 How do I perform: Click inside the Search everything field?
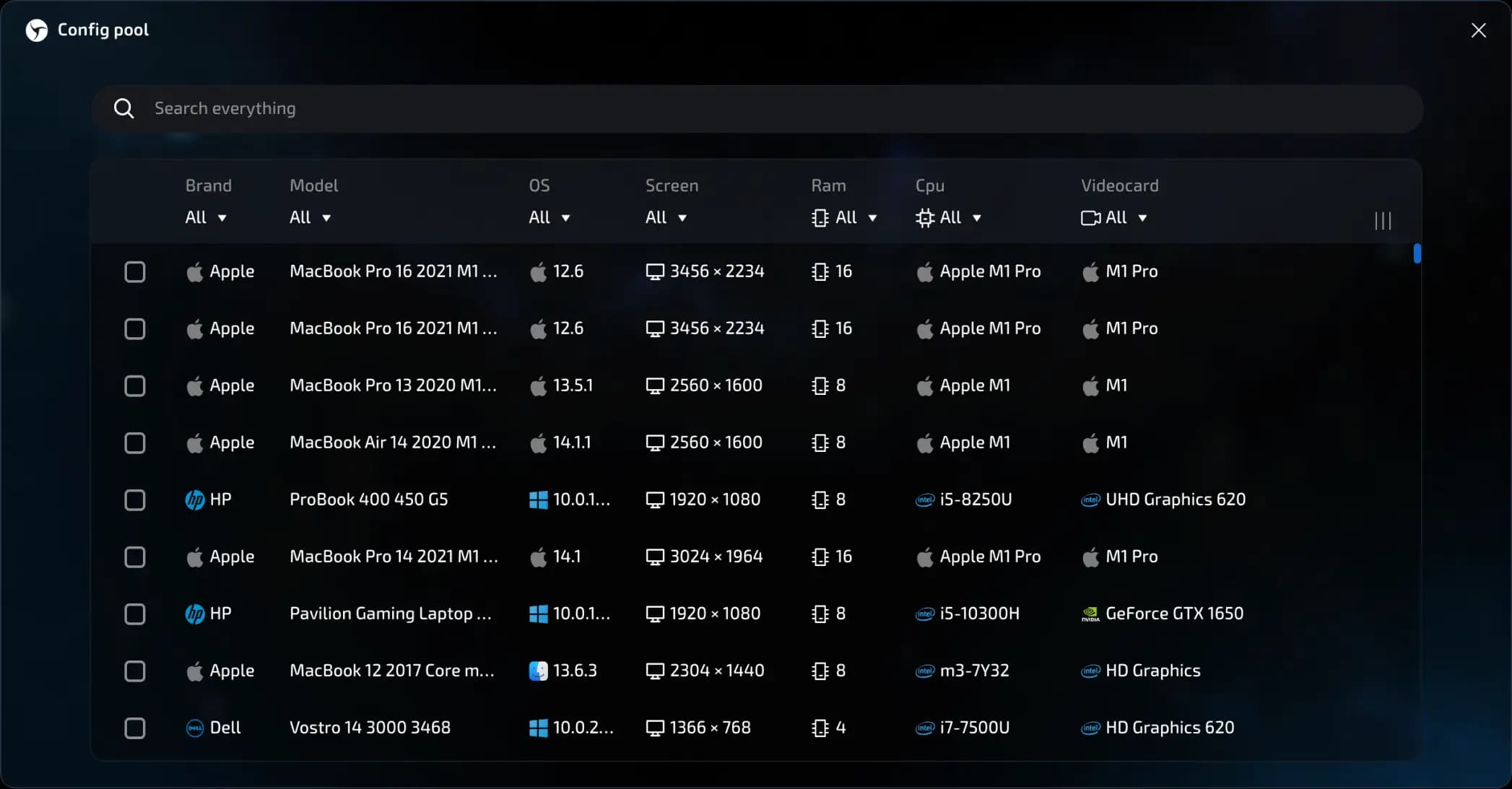(433, 108)
